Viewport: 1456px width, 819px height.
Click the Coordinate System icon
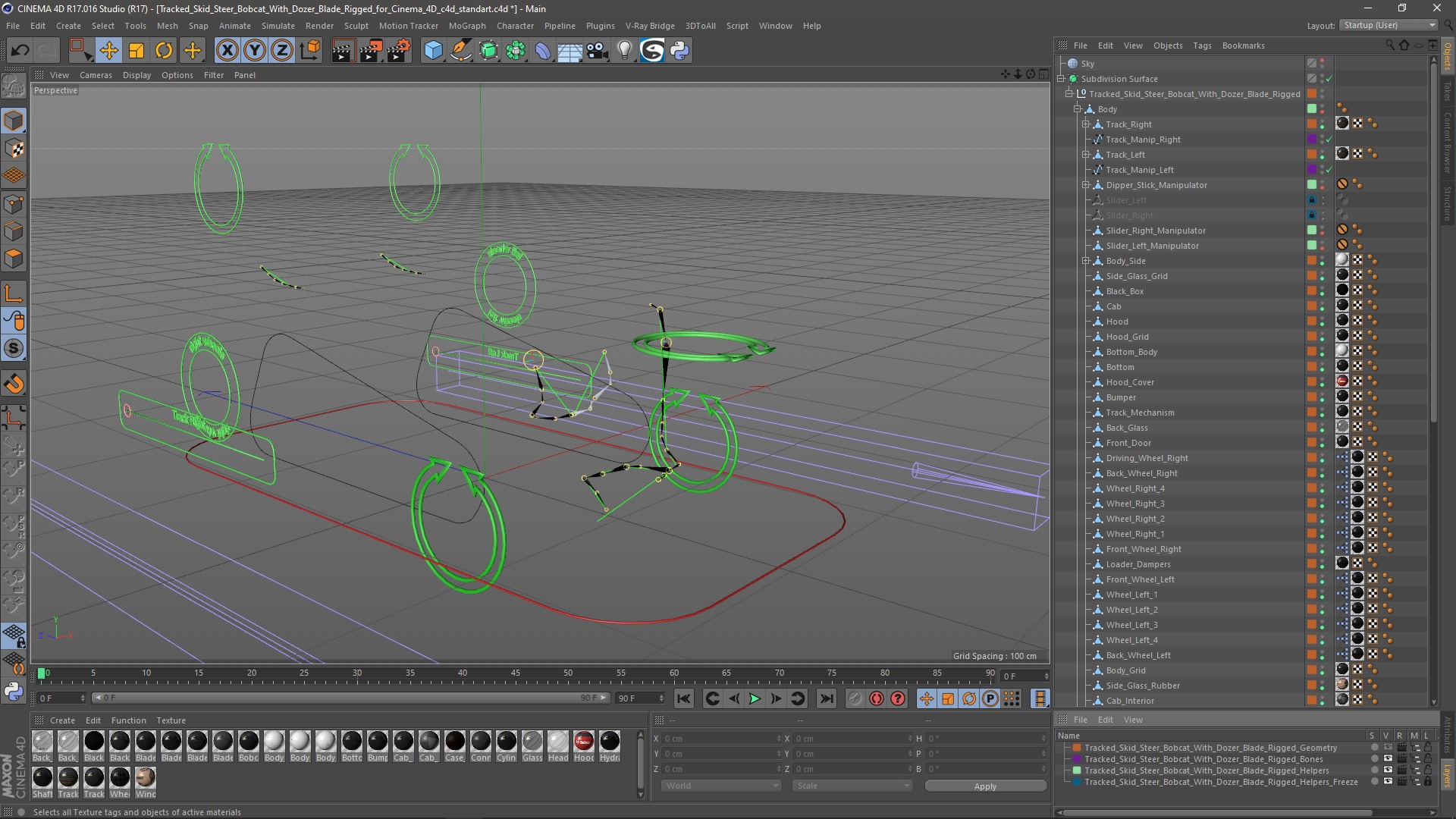(309, 51)
